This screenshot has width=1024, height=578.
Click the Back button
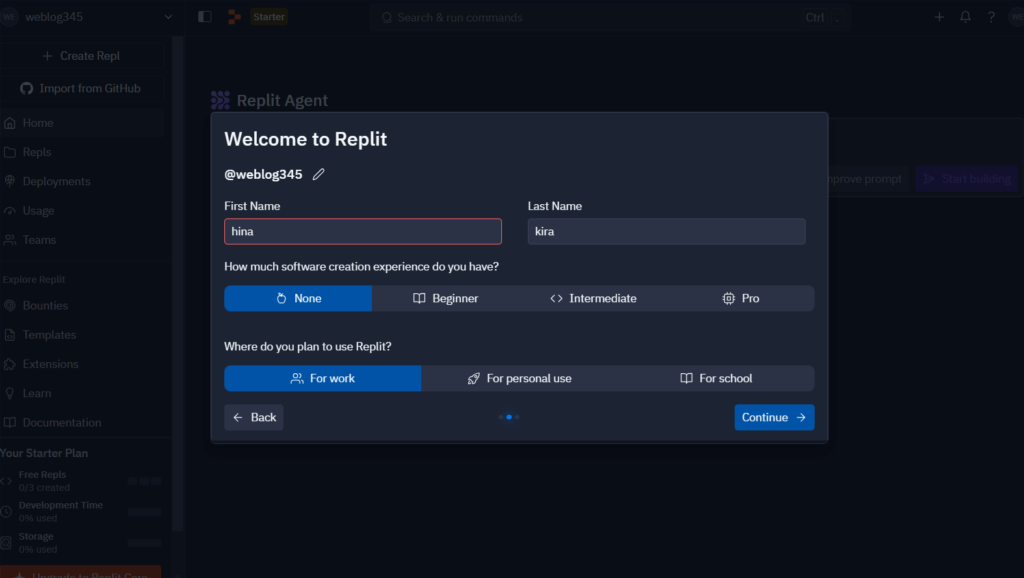click(x=254, y=417)
